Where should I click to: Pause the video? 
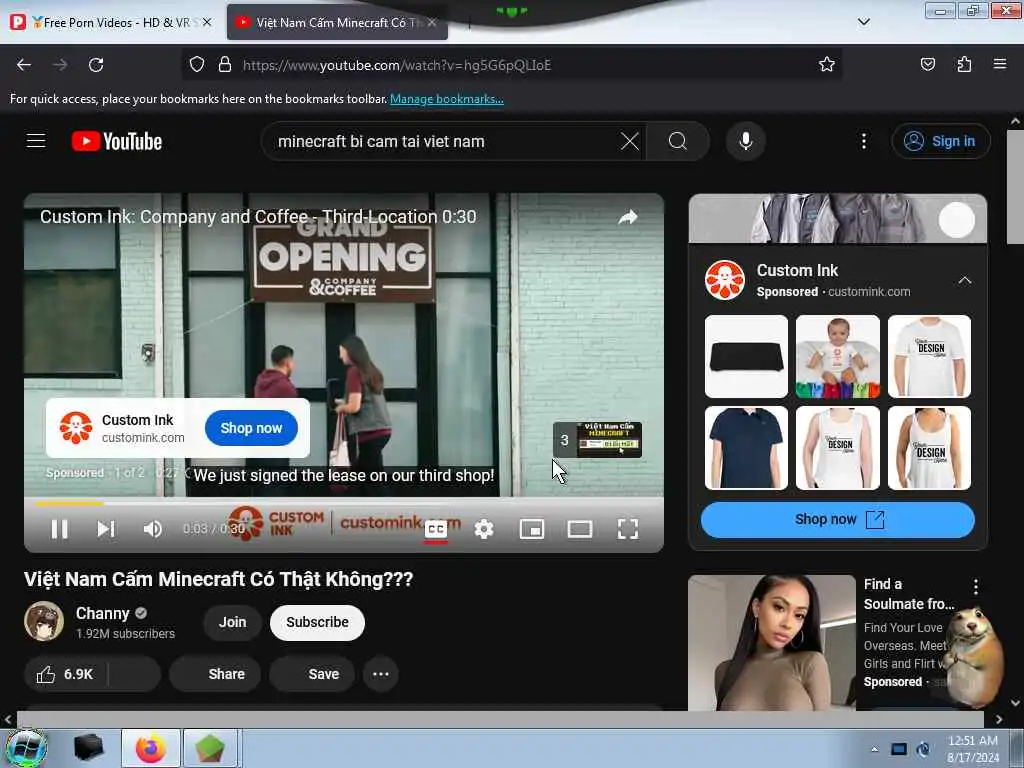coord(59,529)
